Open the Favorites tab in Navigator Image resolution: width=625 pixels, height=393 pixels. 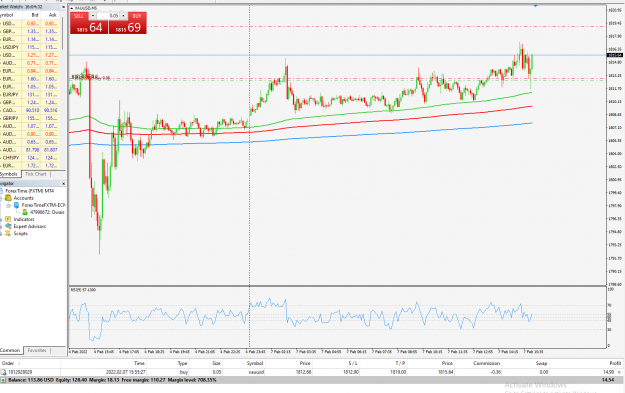(x=37, y=351)
